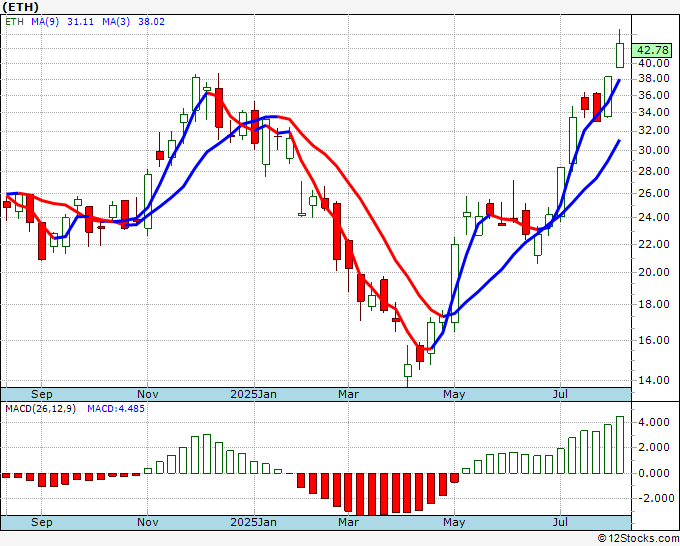Click May on the MACD panel time axis

pos(454,522)
